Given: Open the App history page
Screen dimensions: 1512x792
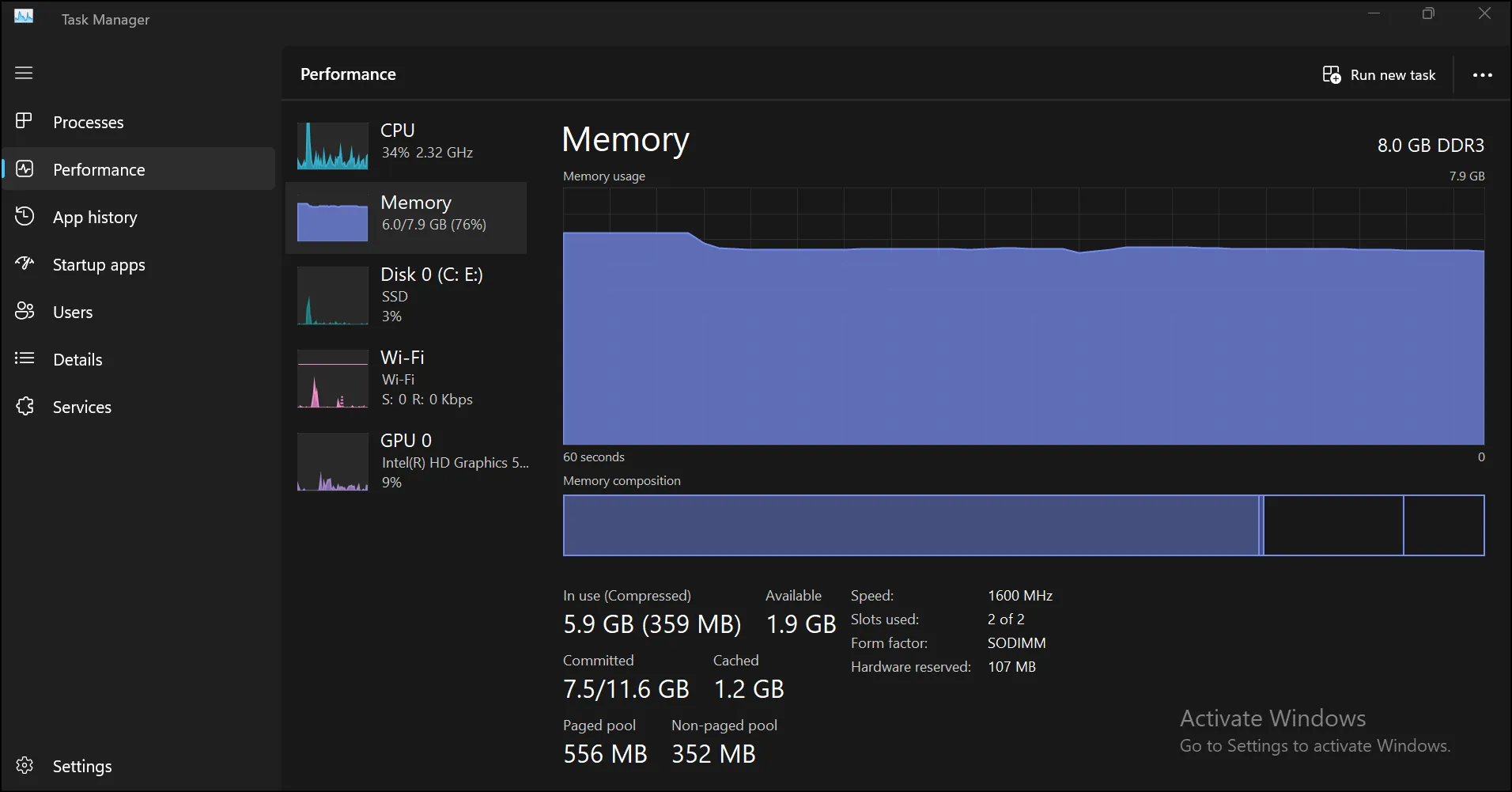Looking at the screenshot, I should [138, 217].
